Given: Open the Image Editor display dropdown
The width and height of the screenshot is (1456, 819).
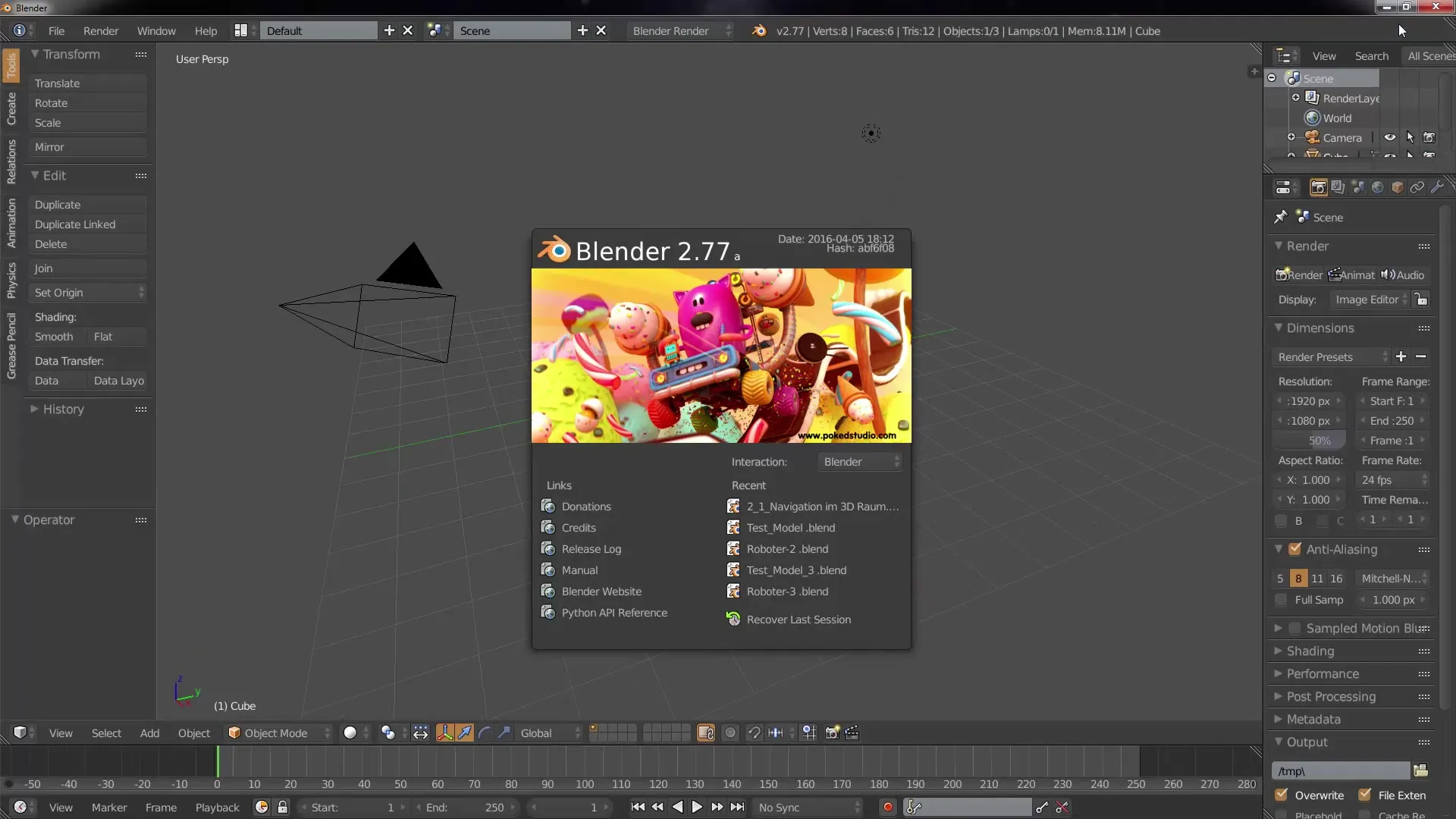Looking at the screenshot, I should 1370,300.
